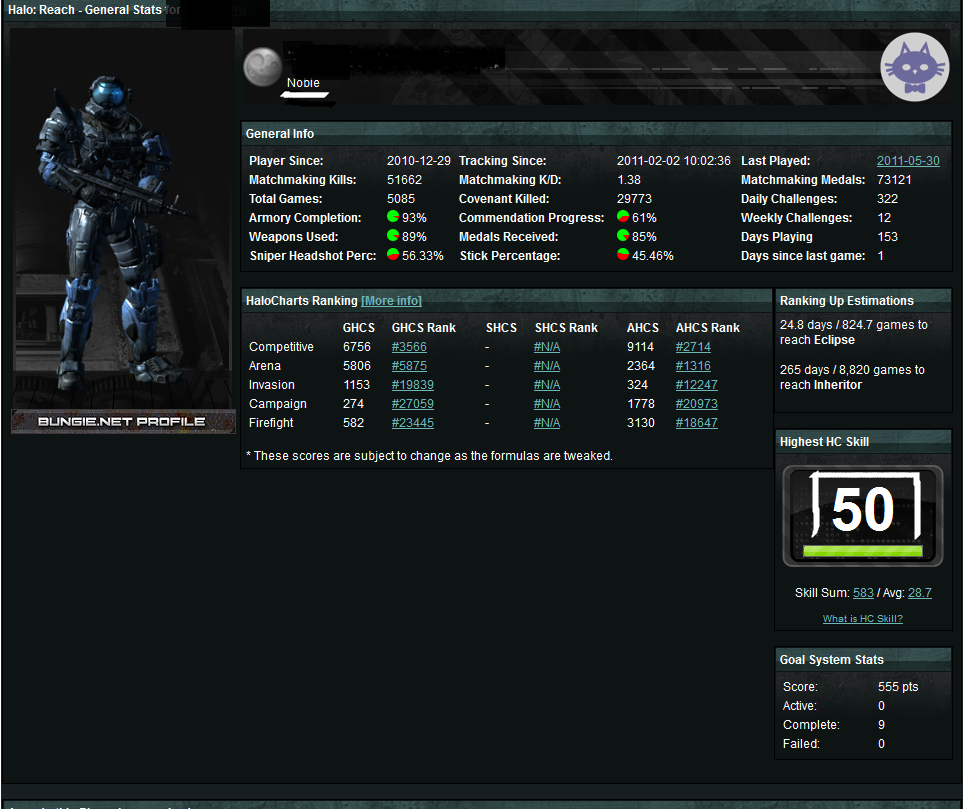The width and height of the screenshot is (963, 809).
Task: Select the Covenant Killed value 29773
Action: pos(634,198)
